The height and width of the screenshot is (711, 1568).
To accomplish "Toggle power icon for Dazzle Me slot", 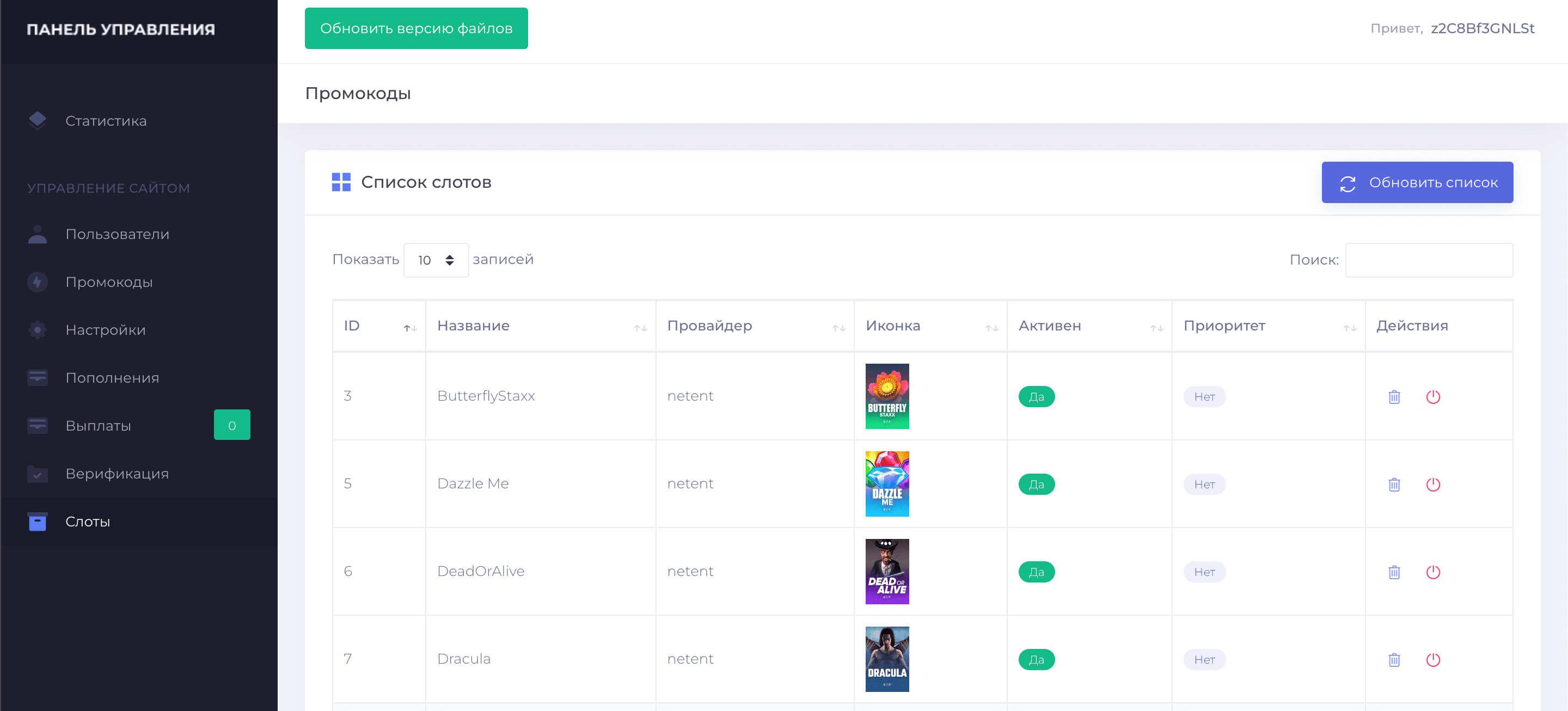I will (x=1433, y=485).
